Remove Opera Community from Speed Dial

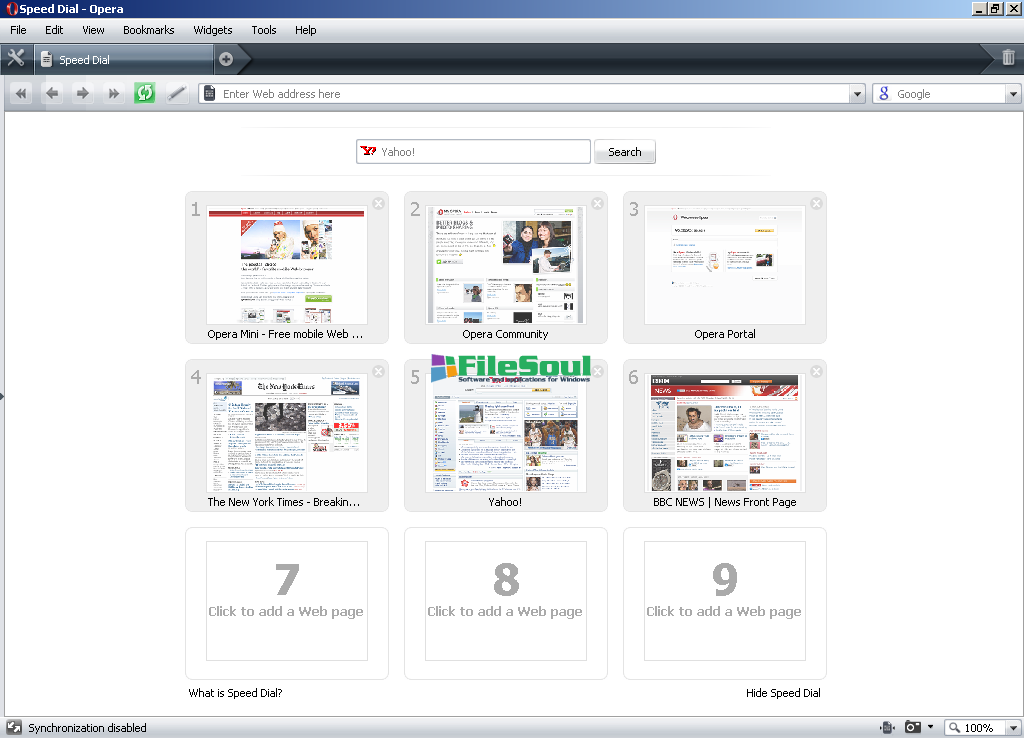coord(597,204)
